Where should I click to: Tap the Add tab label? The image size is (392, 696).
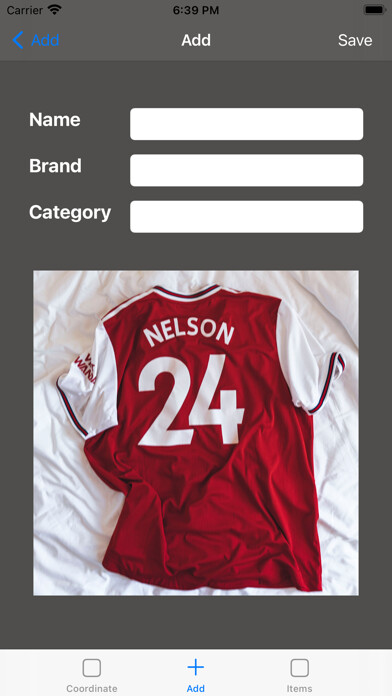point(195,688)
